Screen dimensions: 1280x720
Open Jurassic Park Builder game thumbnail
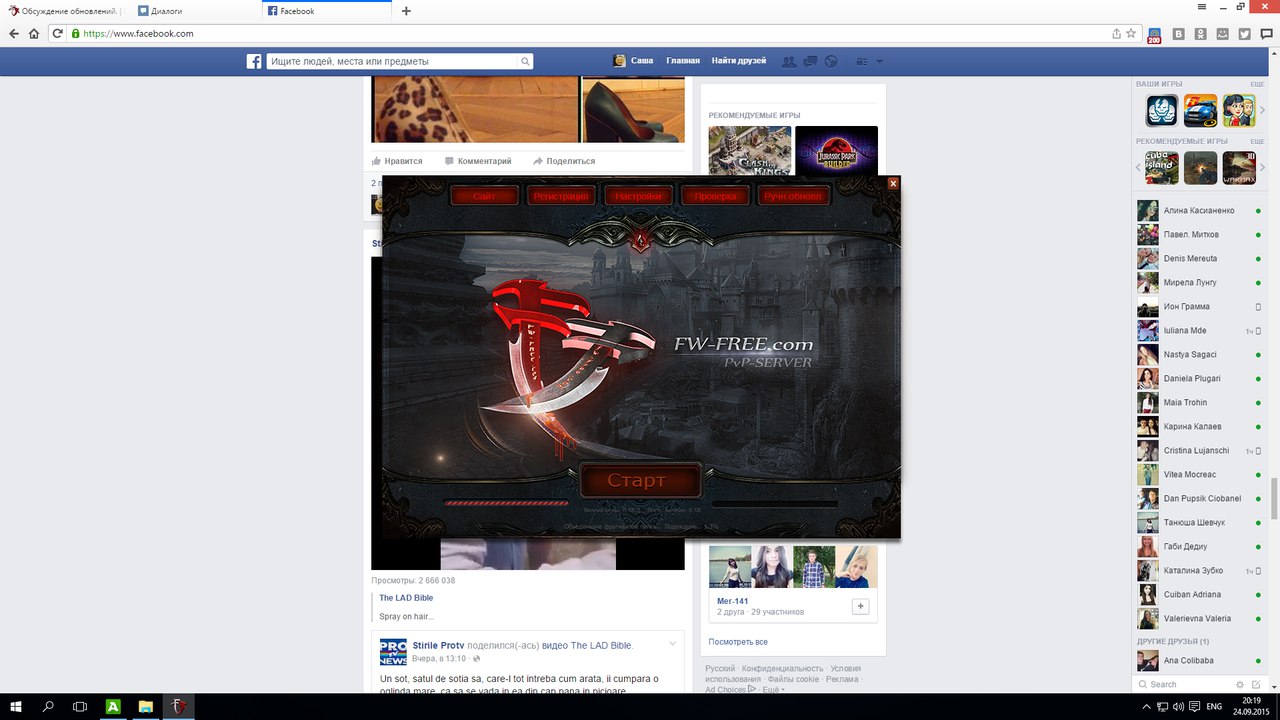tap(836, 152)
